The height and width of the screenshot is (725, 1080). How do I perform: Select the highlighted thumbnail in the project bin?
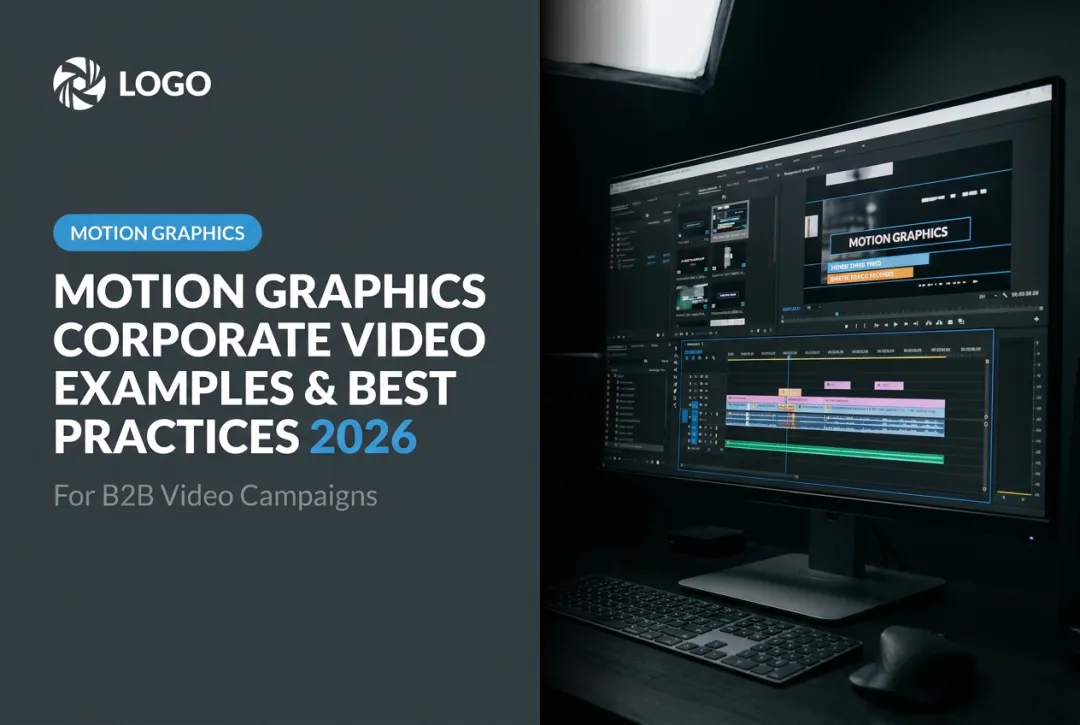[729, 222]
